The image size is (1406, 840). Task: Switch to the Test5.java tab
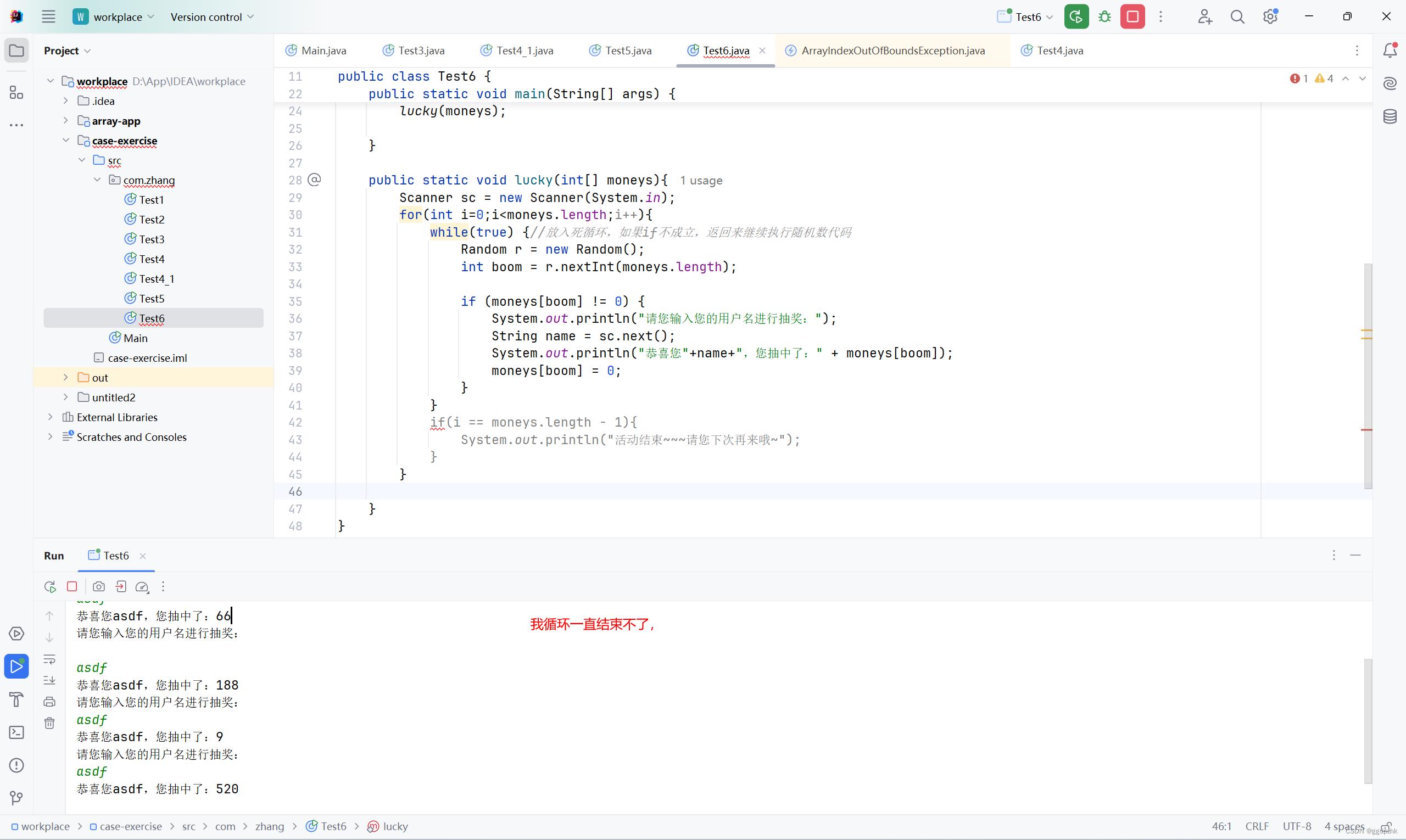pos(627,51)
